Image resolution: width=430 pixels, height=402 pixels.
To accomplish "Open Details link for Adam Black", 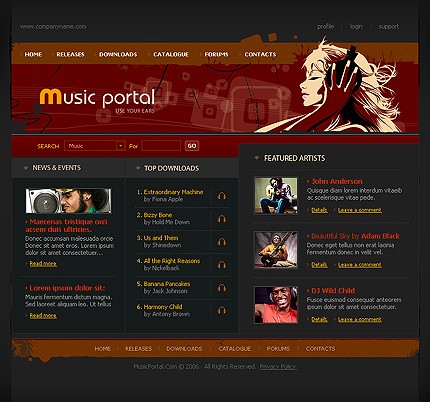I will [x=319, y=265].
